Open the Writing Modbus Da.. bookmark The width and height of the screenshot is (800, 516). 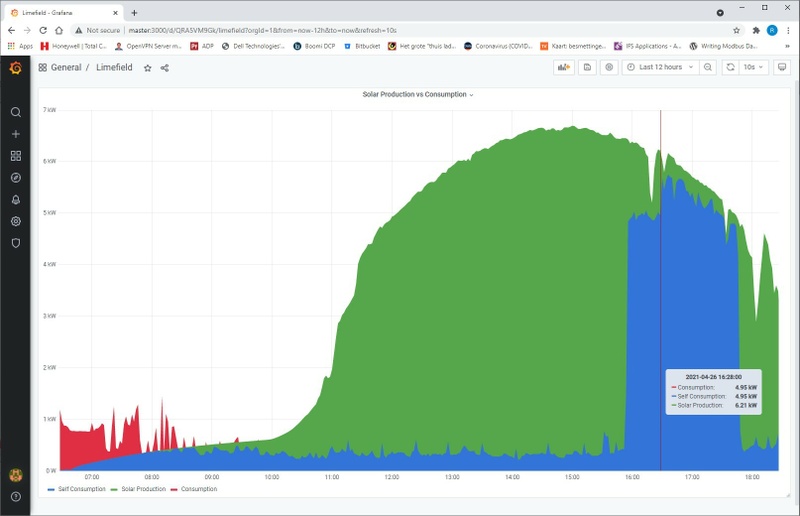click(x=723, y=46)
